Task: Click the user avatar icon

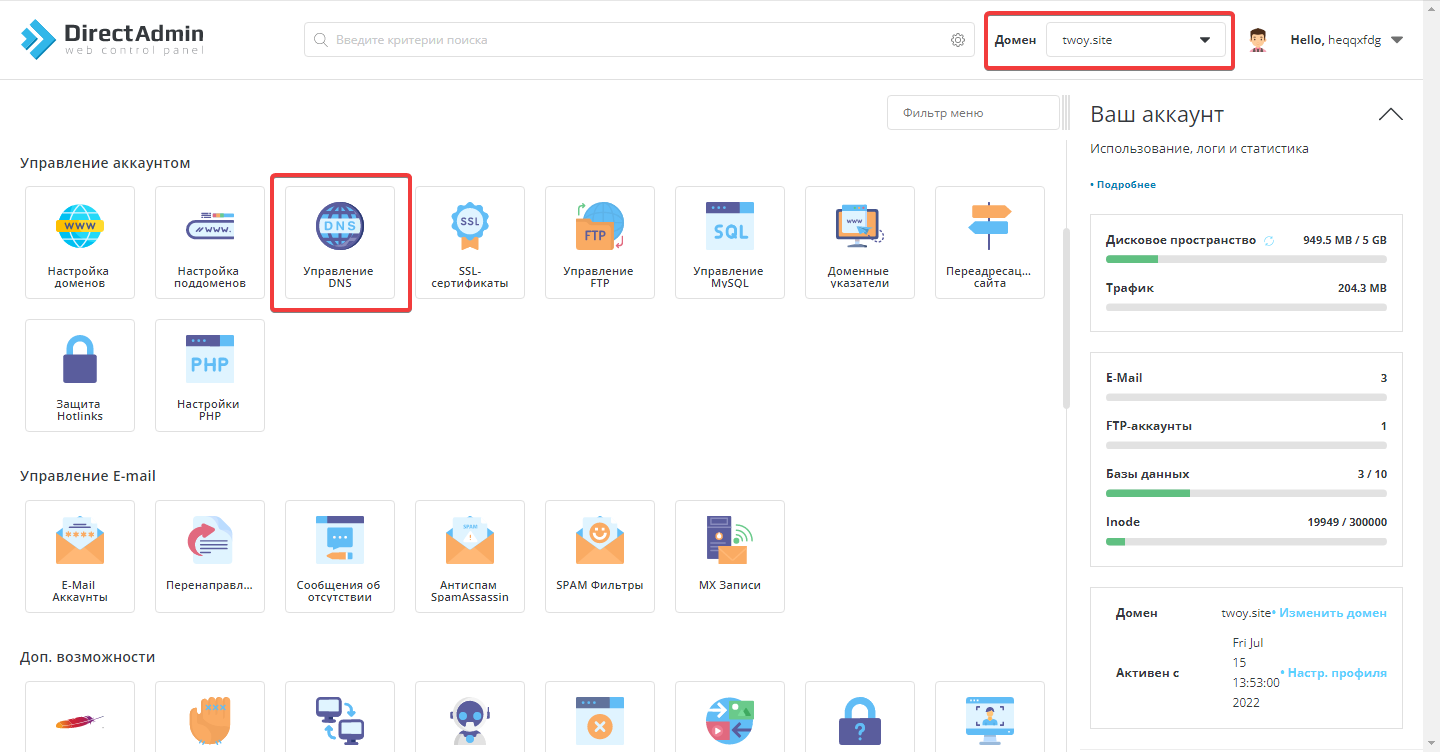Action: pyautogui.click(x=1258, y=40)
